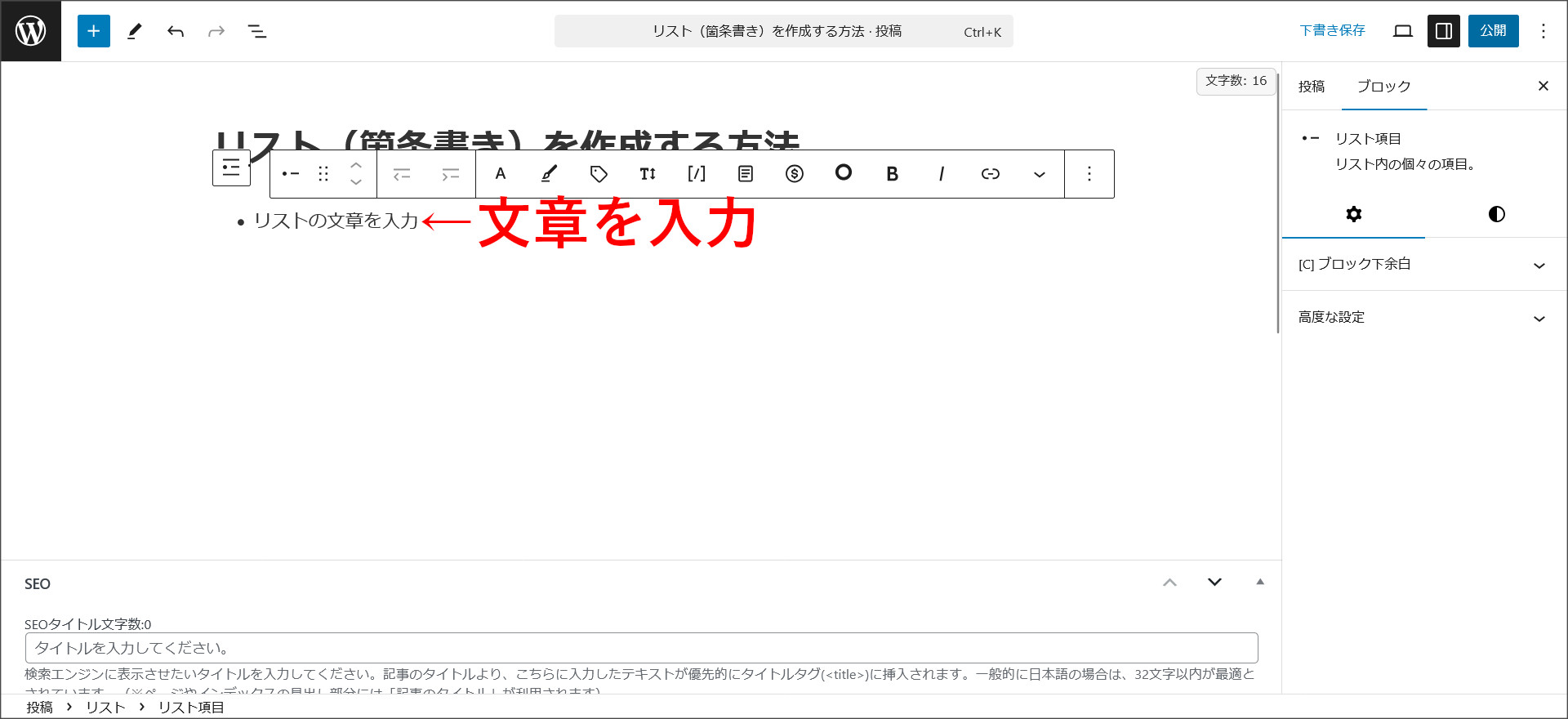Image resolution: width=1568 pixels, height=719 pixels.
Task: Click the 公開 publish button
Action: (x=1493, y=31)
